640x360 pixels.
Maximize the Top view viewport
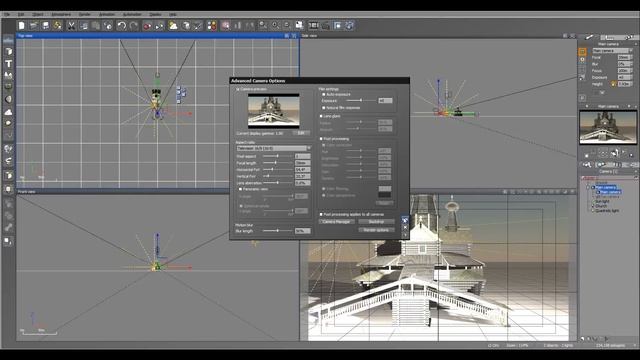(293, 36)
